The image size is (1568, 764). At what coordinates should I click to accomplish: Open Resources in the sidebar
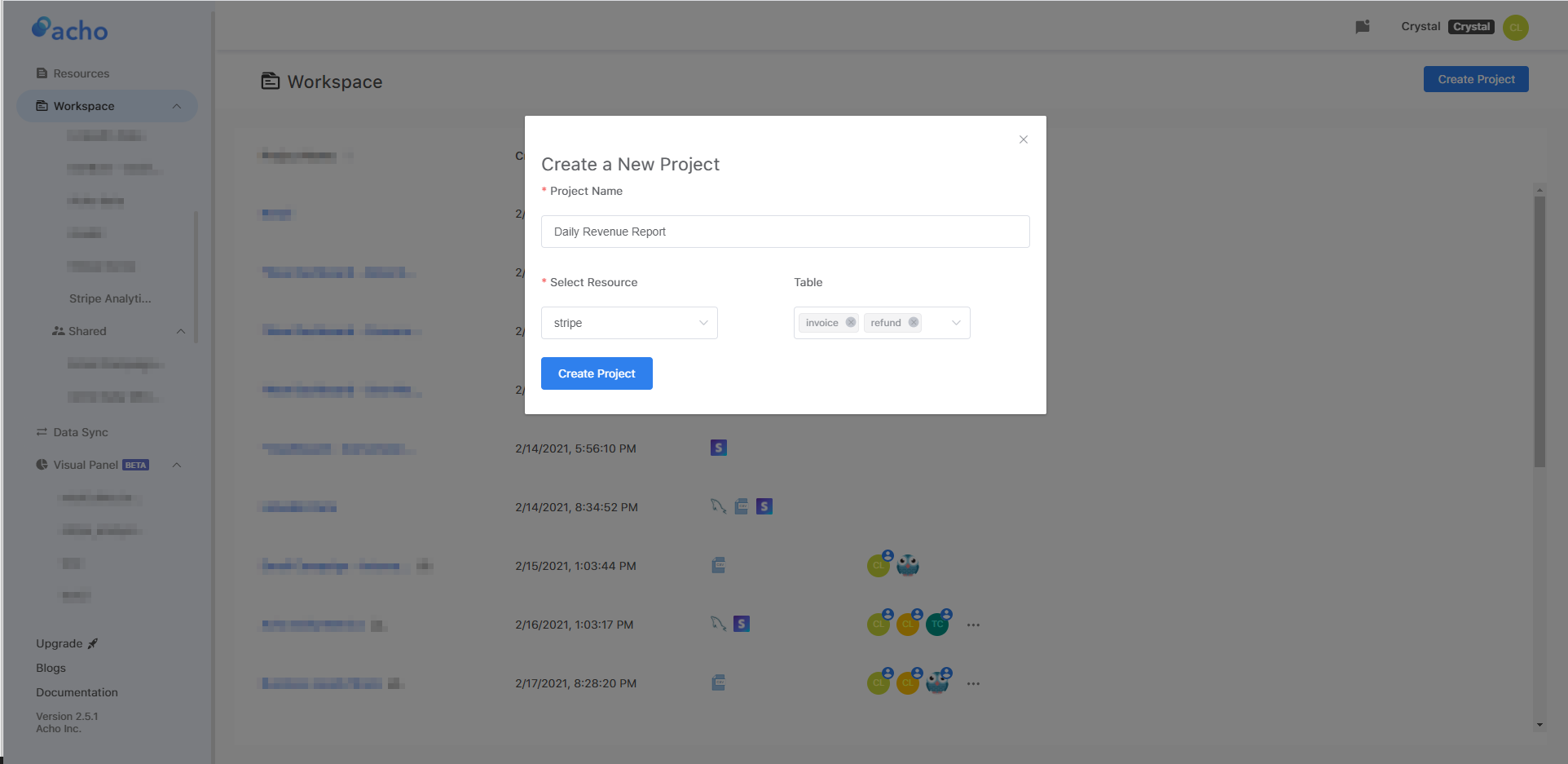[73, 73]
